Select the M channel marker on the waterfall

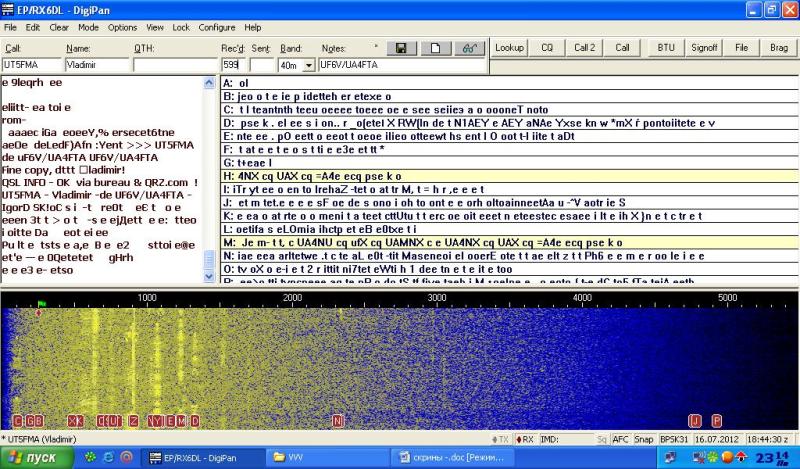point(181,421)
